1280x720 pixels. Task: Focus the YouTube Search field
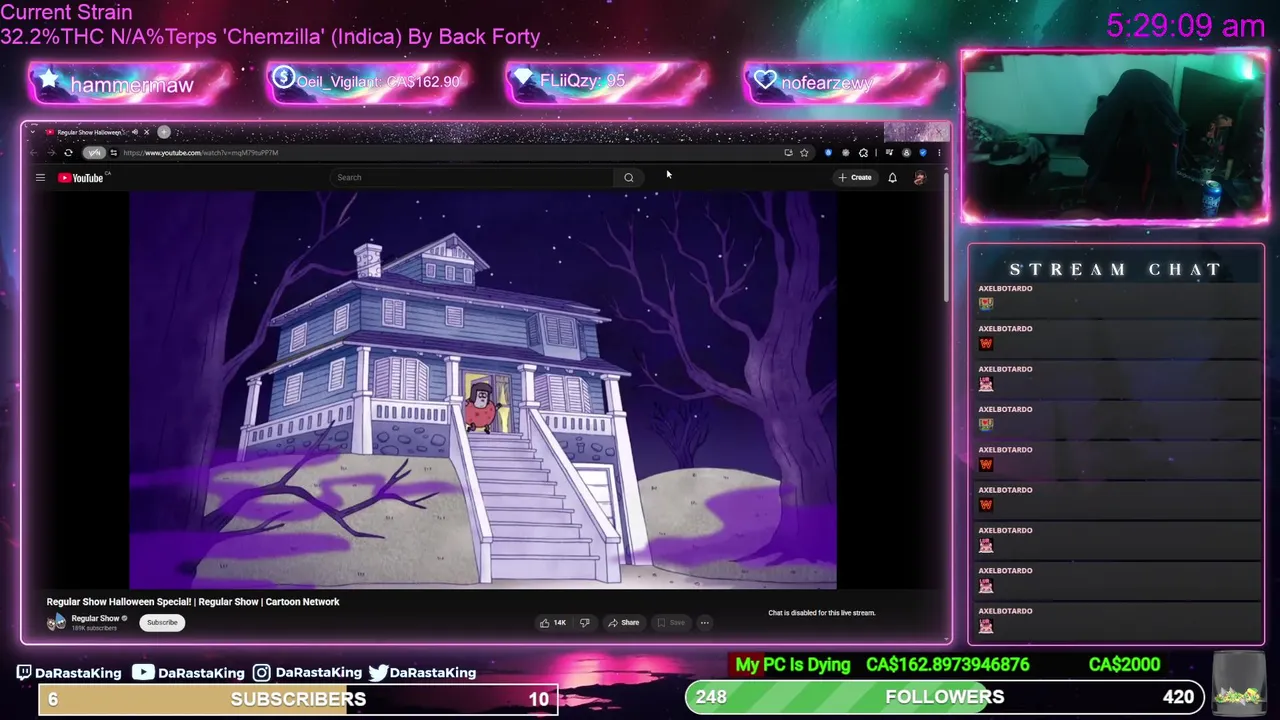[x=472, y=178]
